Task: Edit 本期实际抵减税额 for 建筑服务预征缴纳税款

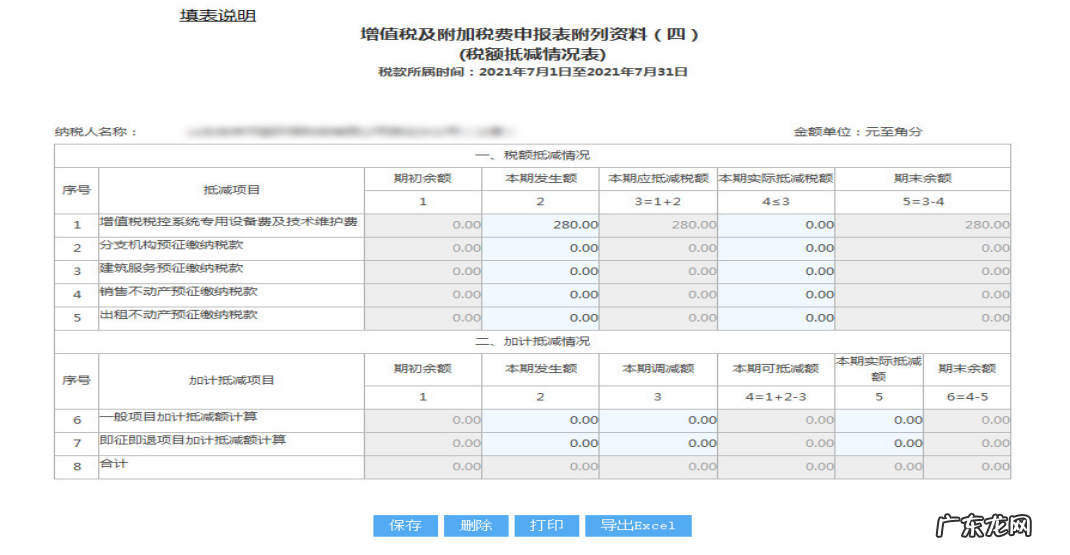Action: 776,272
